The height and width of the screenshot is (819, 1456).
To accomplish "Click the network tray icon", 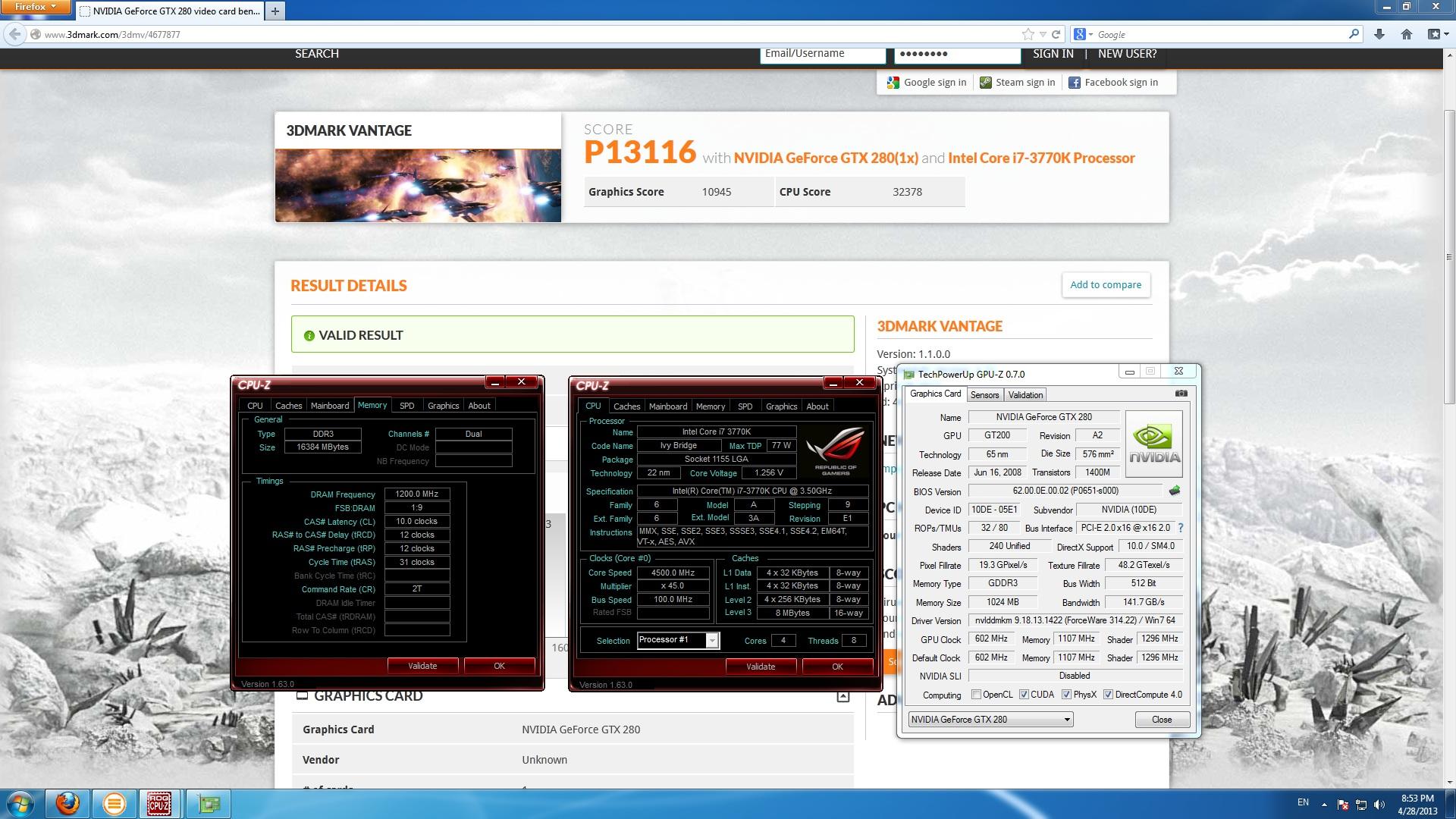I will tap(1361, 805).
